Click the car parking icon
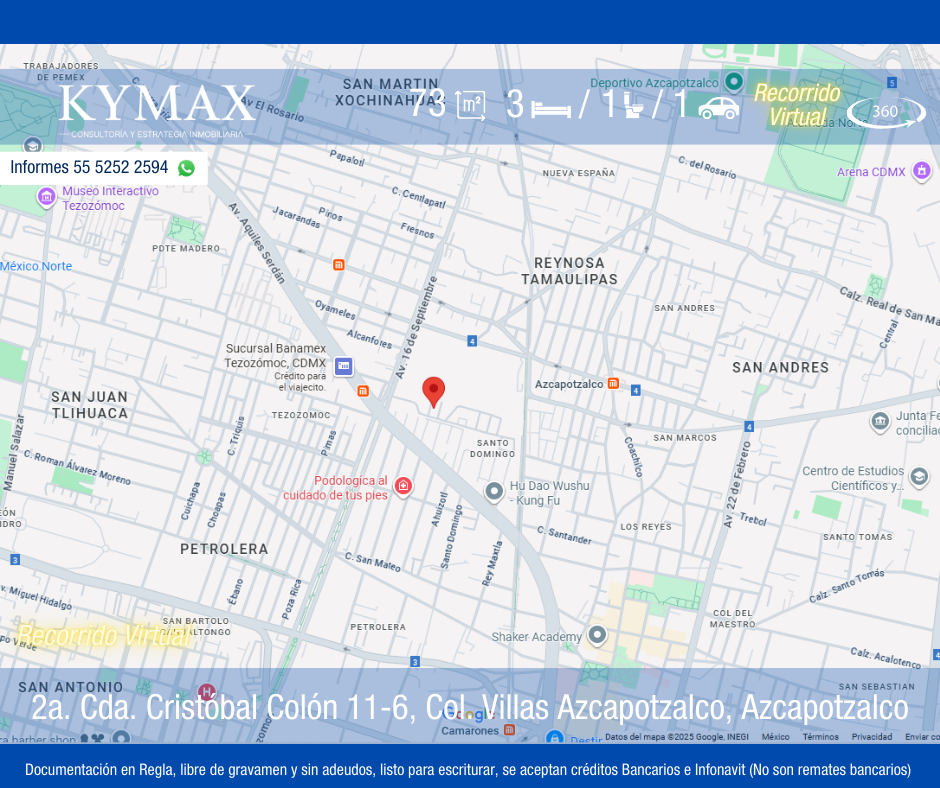 [718, 109]
